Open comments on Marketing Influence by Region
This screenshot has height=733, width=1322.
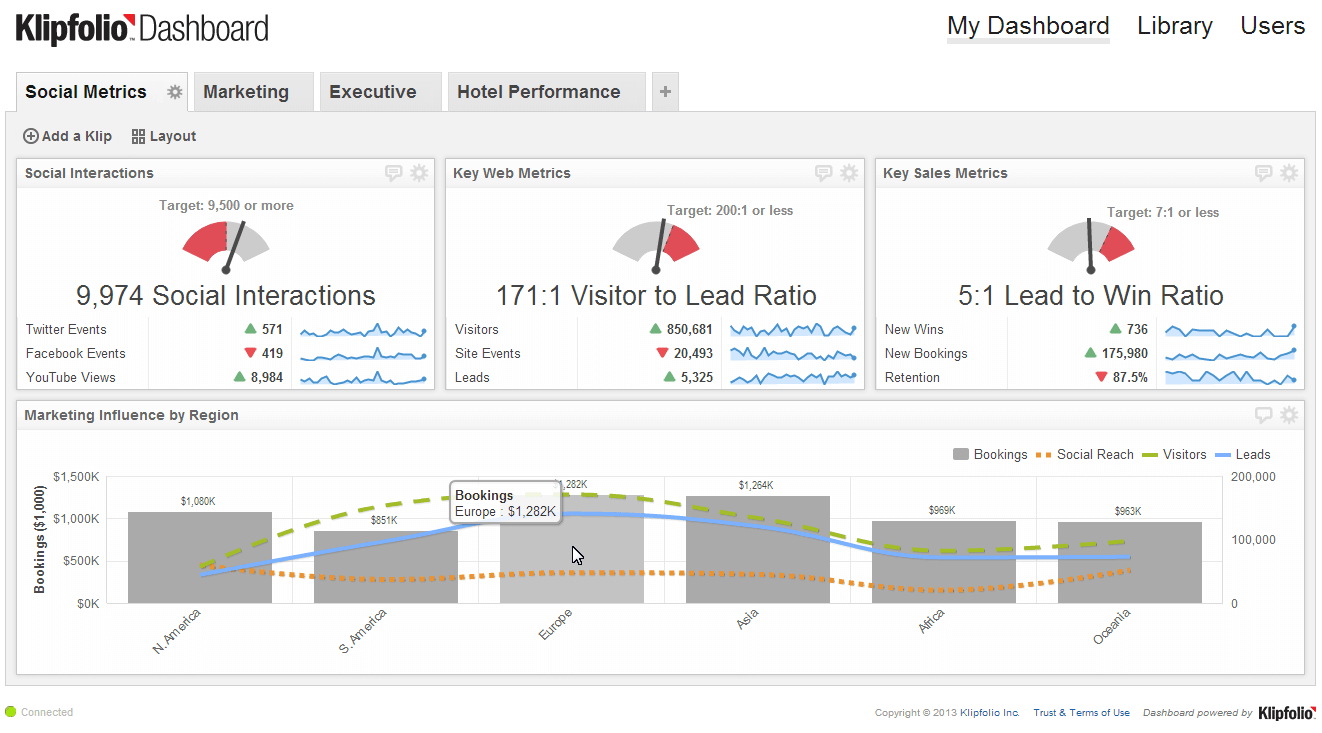pyautogui.click(x=1263, y=414)
